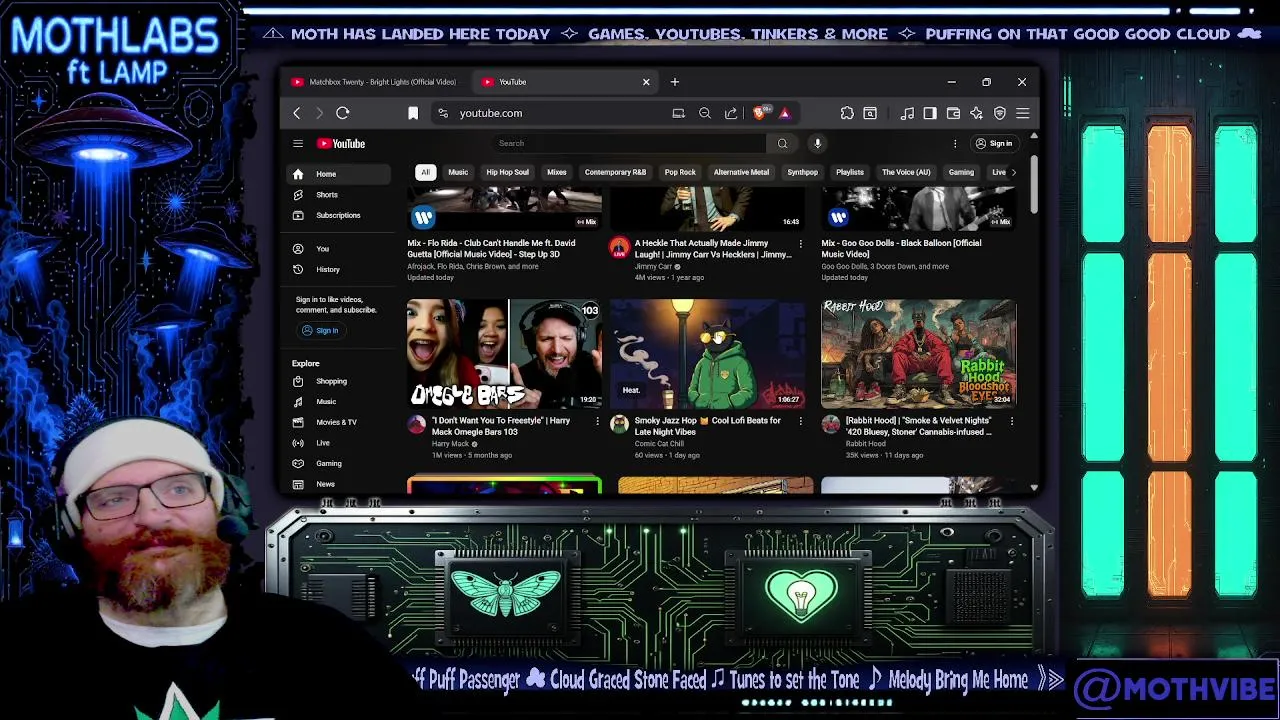This screenshot has height=720, width=1280.
Task: Toggle the browser sidebar panel icon
Action: (x=930, y=113)
